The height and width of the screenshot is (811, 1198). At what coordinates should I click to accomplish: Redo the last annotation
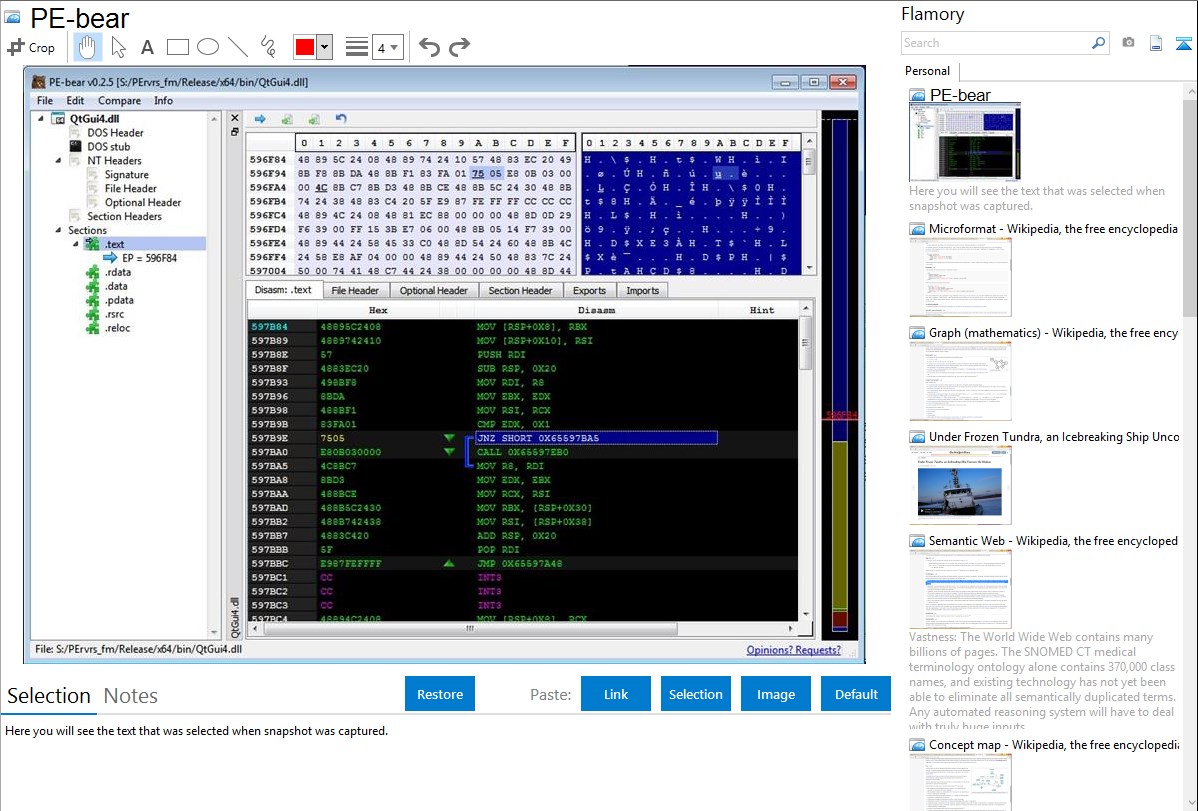pyautogui.click(x=459, y=47)
